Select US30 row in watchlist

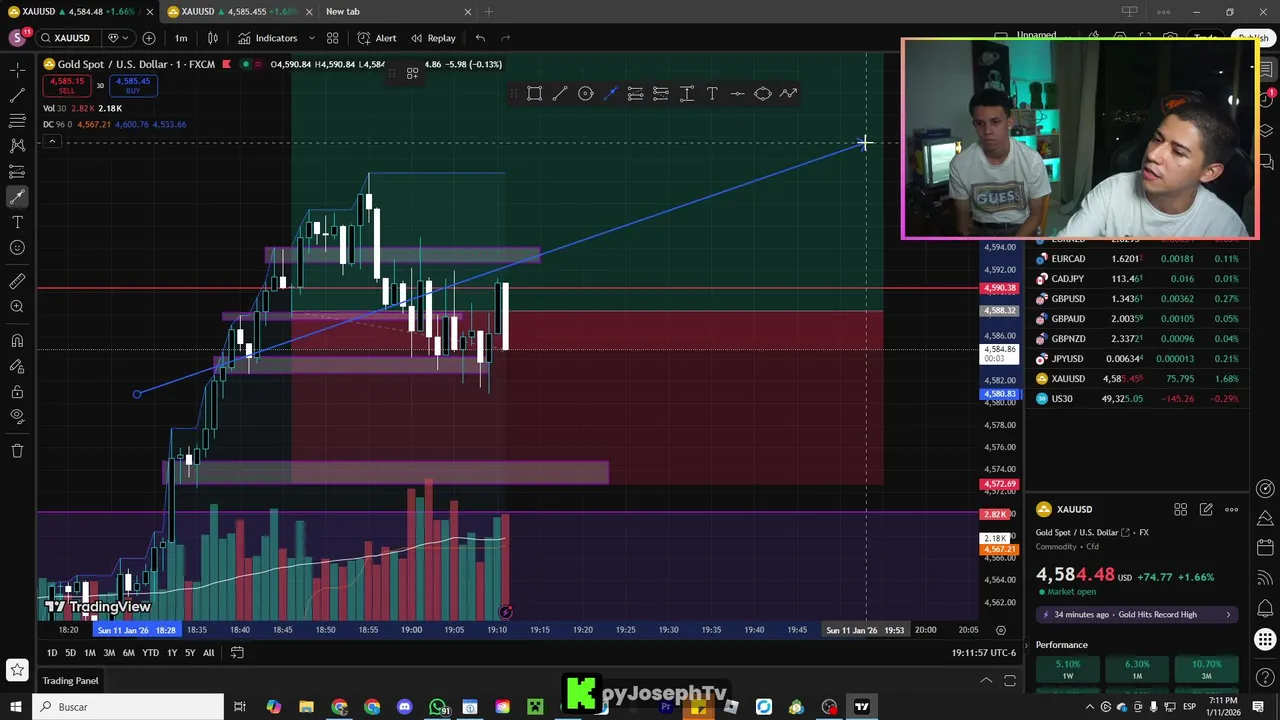[x=1138, y=399]
